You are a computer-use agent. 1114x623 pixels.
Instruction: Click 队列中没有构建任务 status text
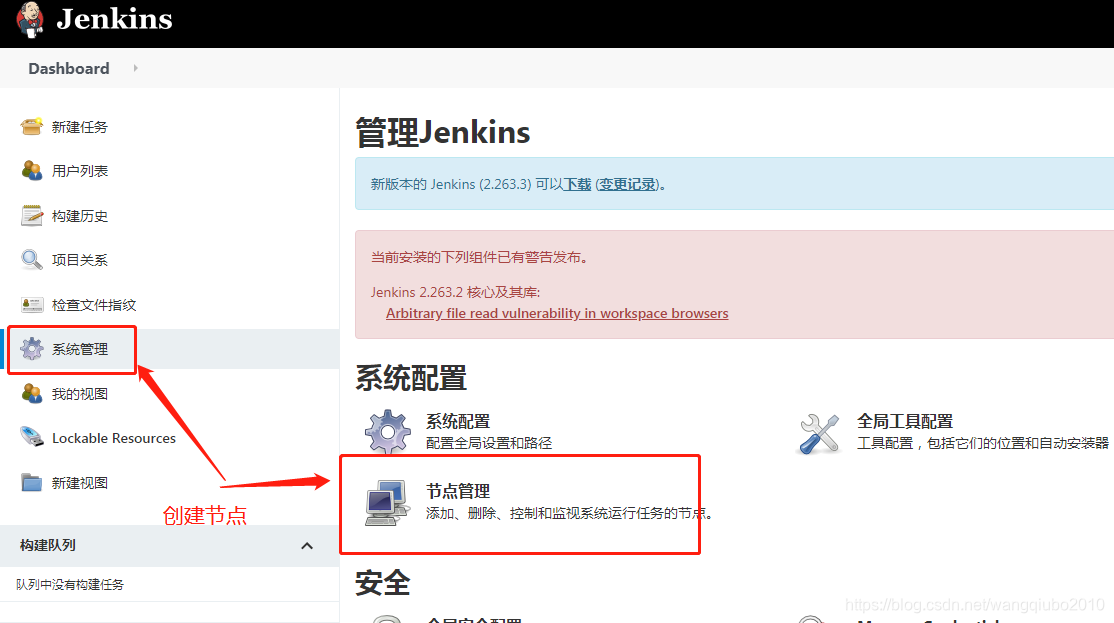tap(70, 585)
